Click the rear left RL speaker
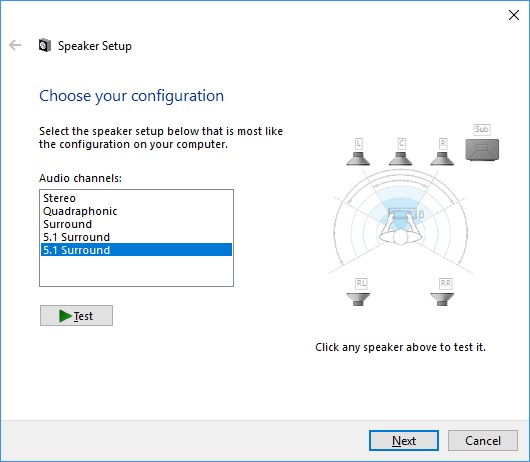This screenshot has width=530, height=462. click(358, 299)
